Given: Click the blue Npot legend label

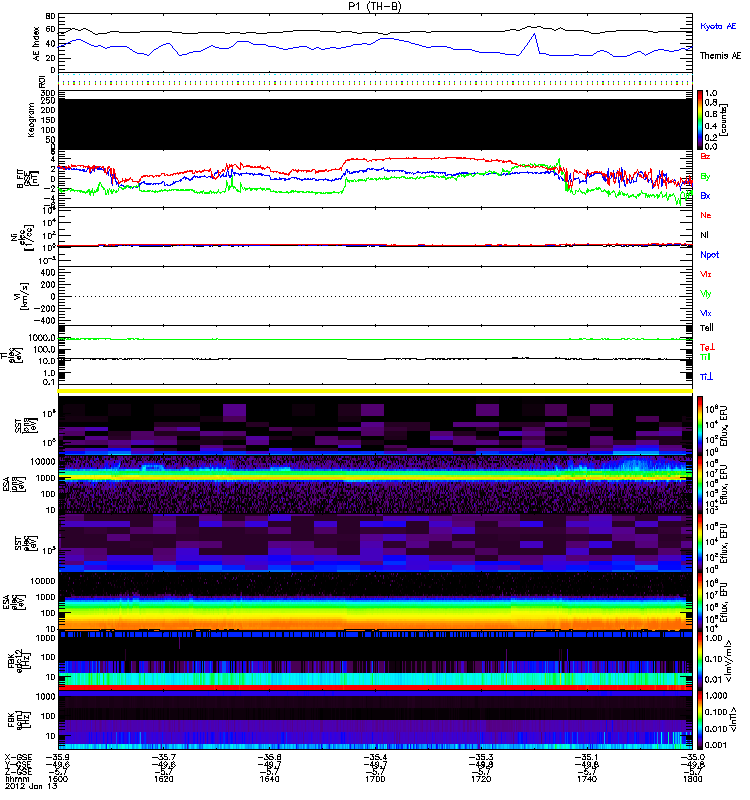Looking at the screenshot, I should 709,255.
